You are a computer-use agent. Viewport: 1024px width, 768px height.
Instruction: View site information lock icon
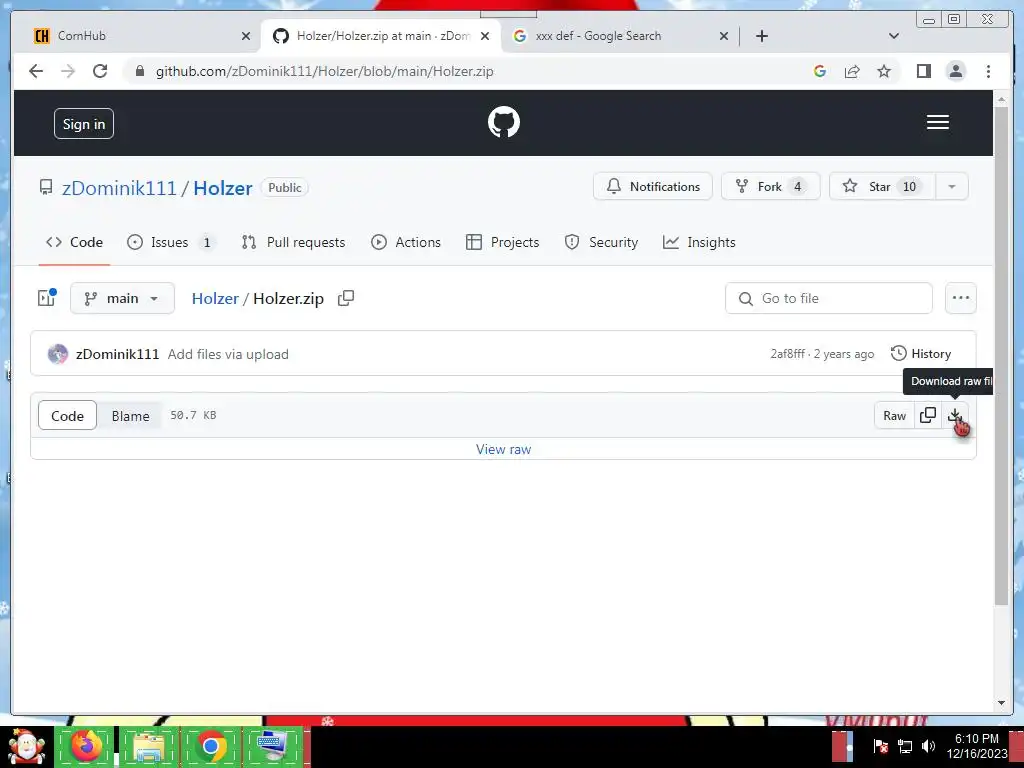coord(140,71)
